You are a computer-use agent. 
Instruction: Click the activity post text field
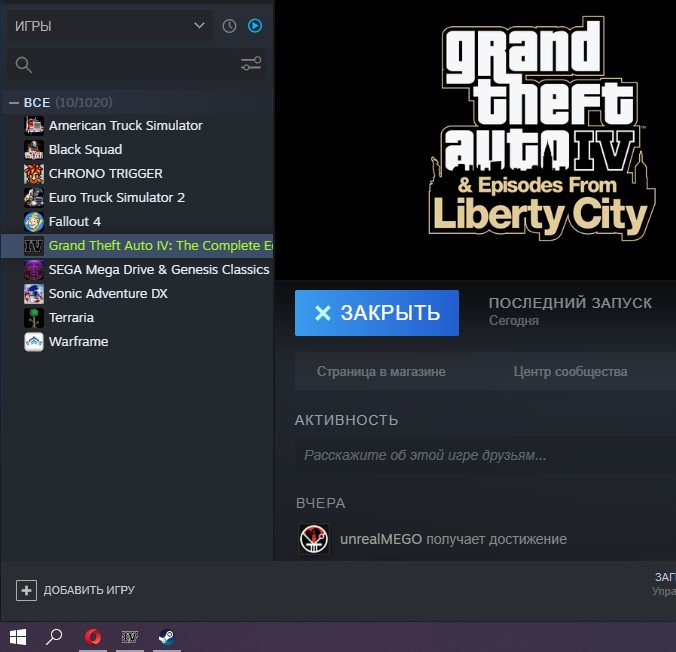click(x=485, y=455)
